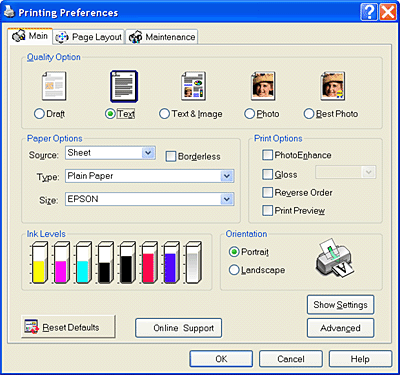Set orientation to Portrait
The height and width of the screenshot is (375, 400).
point(234,252)
